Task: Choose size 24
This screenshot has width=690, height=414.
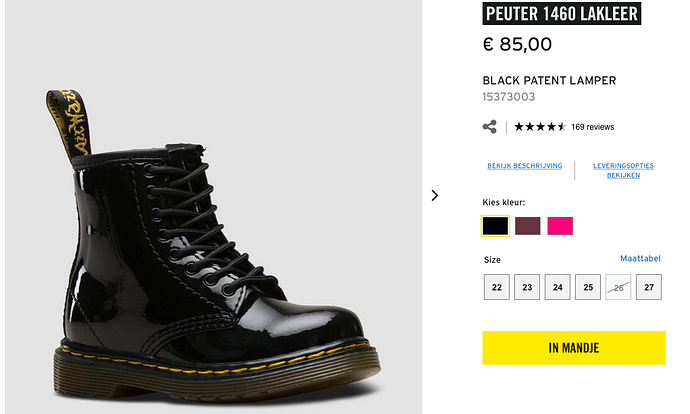Action: click(x=558, y=287)
